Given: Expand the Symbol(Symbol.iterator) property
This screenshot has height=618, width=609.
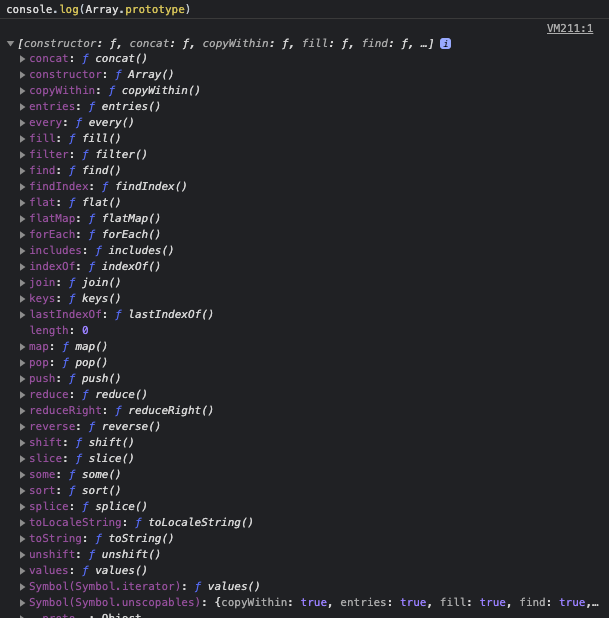Looking at the screenshot, I should click(x=22, y=587).
